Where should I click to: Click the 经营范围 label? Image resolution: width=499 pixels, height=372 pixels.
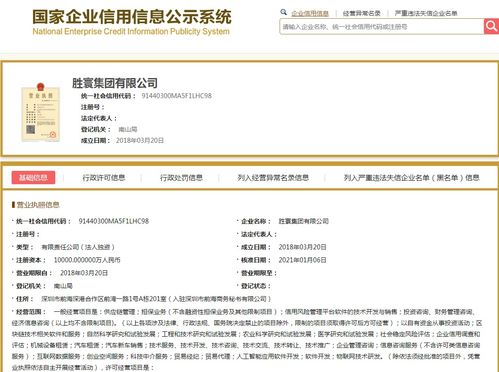31,312
